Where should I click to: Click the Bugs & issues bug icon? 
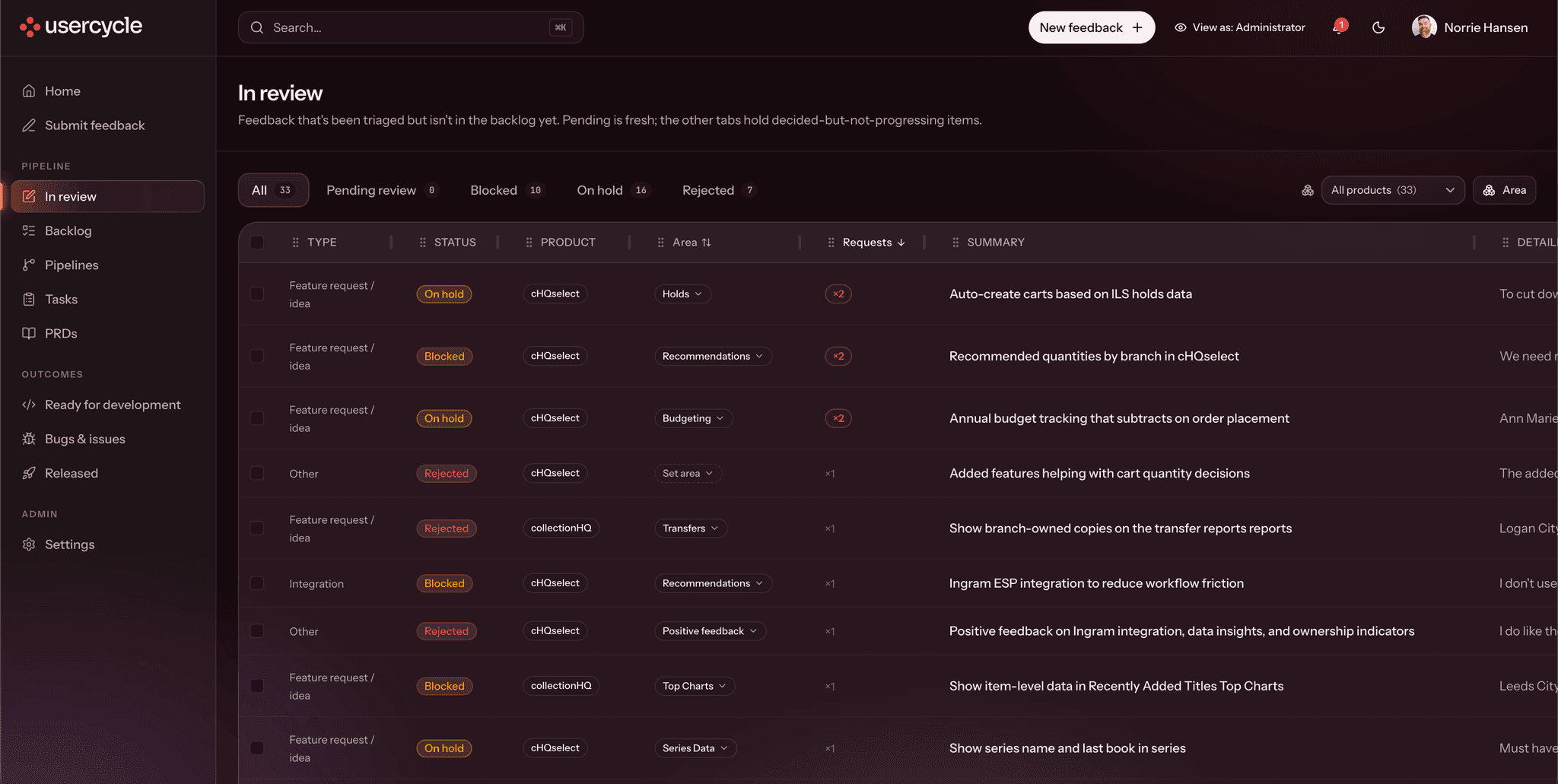coord(29,439)
